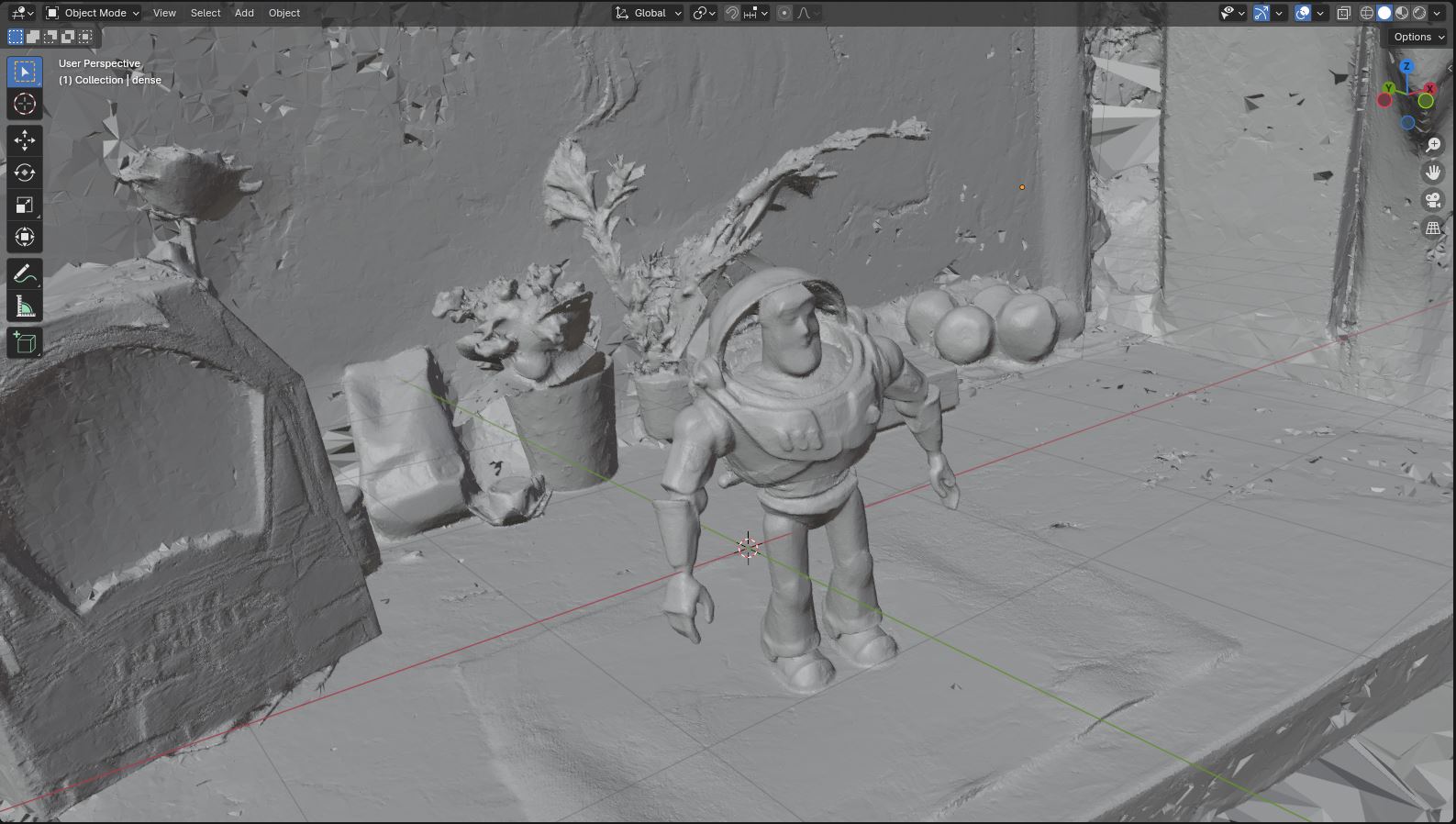
Task: Choose the Intersect selection mode icon
Action: (85, 37)
